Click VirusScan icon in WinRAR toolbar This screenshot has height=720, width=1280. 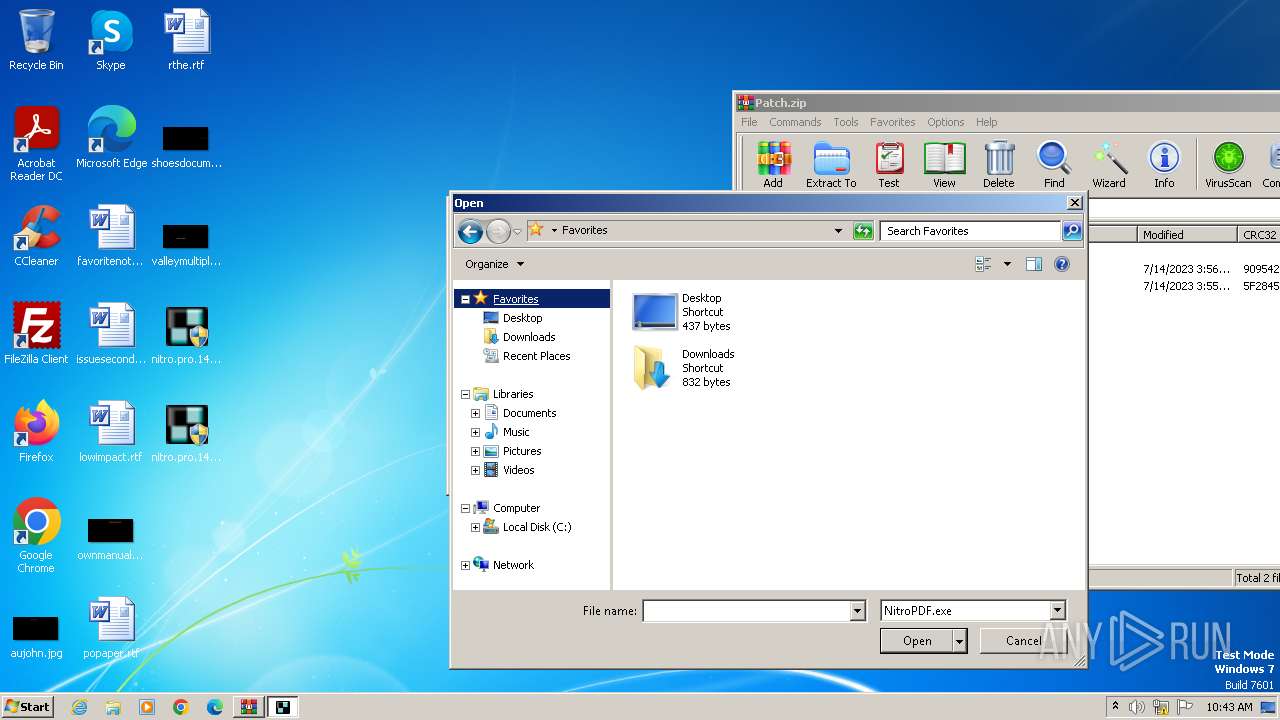1228,164
